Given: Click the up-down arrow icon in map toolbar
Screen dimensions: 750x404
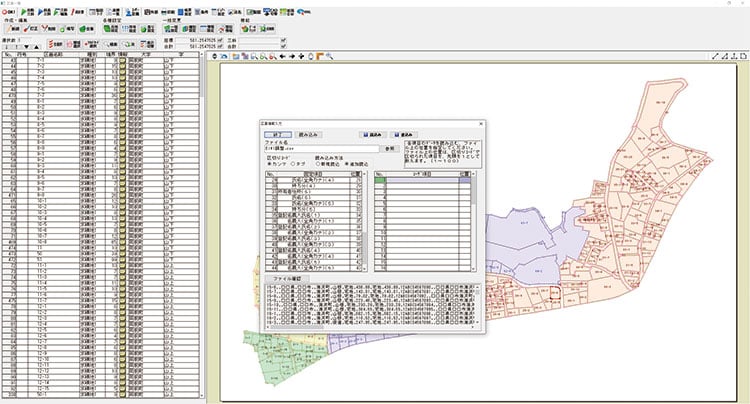Looking at the screenshot, I should tap(214, 56).
